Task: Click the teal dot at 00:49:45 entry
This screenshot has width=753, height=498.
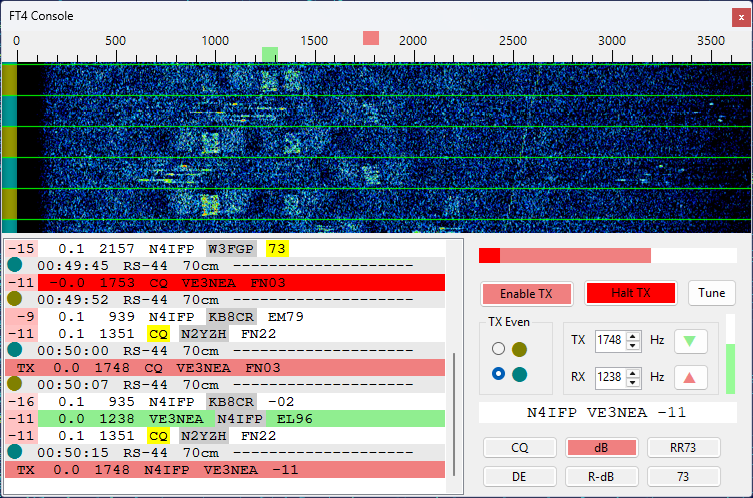Action: [x=15, y=265]
